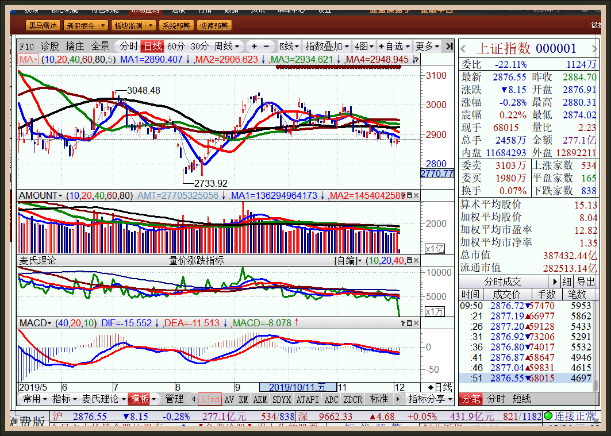
Task: Select the :51 2876.55 trade row
Action: [526, 378]
